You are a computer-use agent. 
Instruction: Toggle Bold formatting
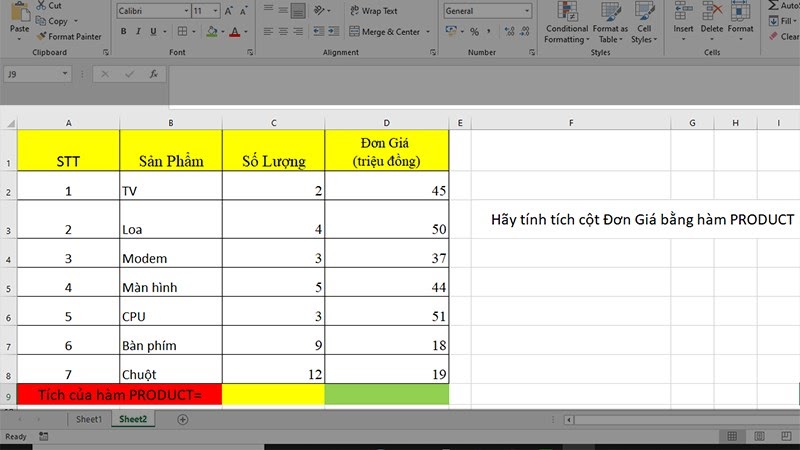pyautogui.click(x=123, y=31)
